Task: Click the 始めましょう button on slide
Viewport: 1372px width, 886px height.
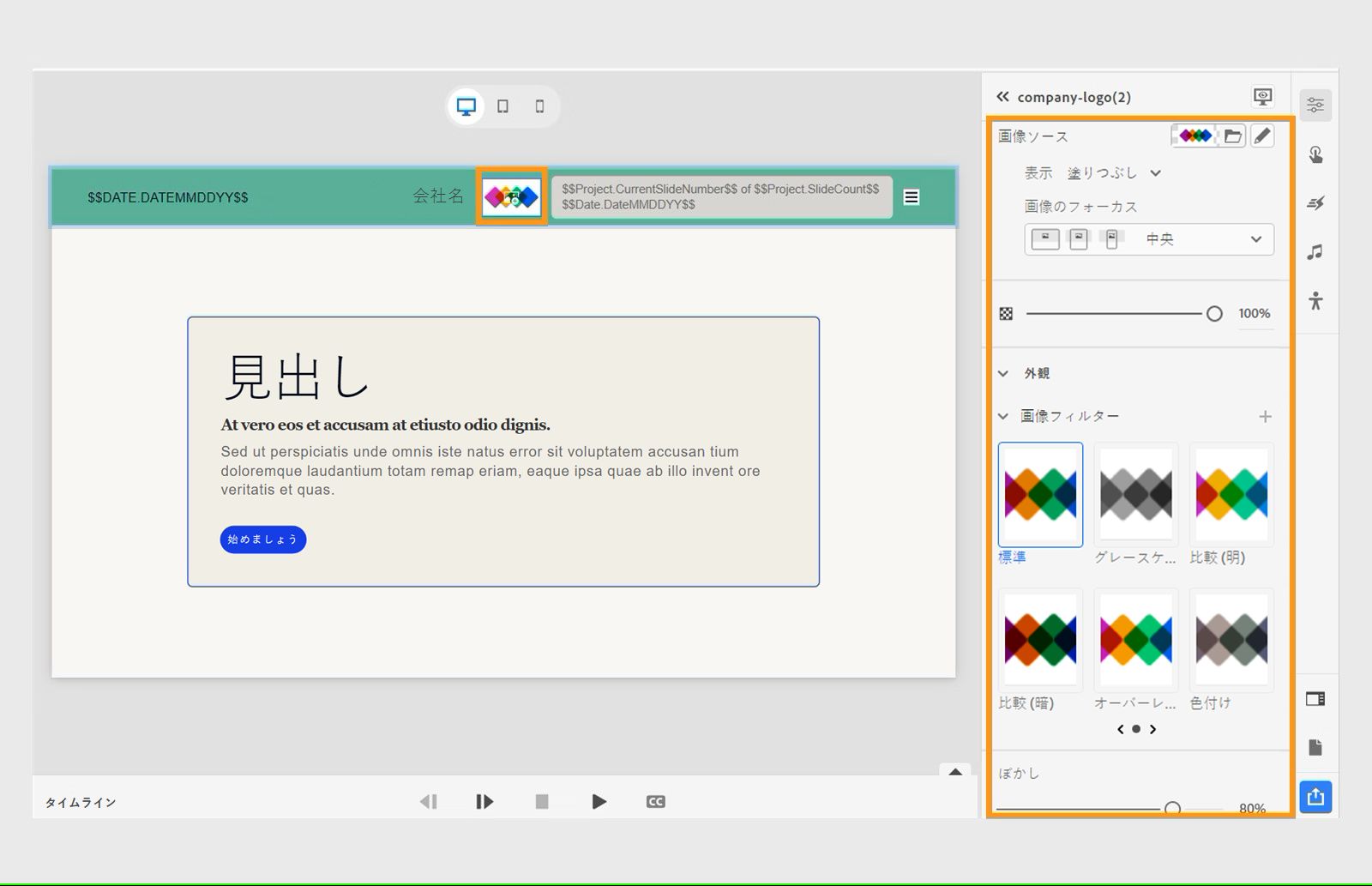Action: click(x=263, y=539)
